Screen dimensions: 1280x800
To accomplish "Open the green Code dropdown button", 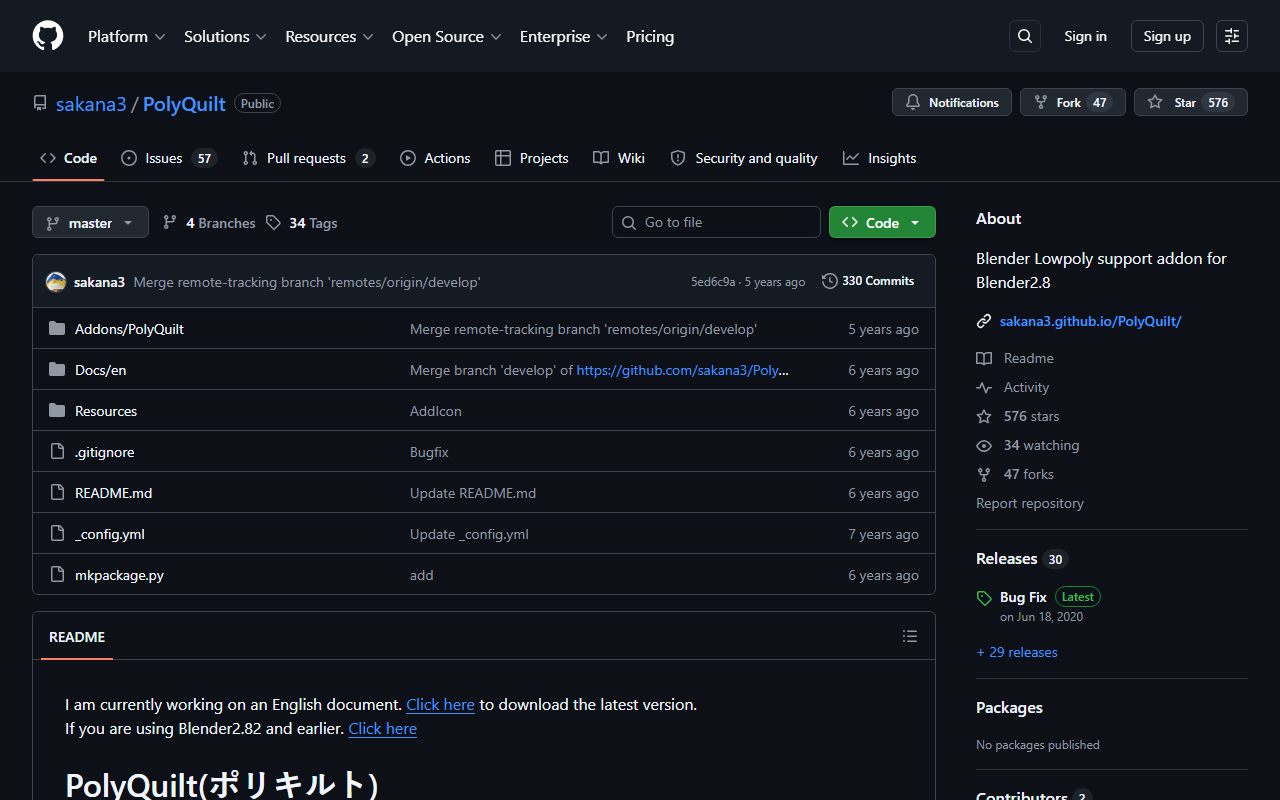I will coord(882,222).
